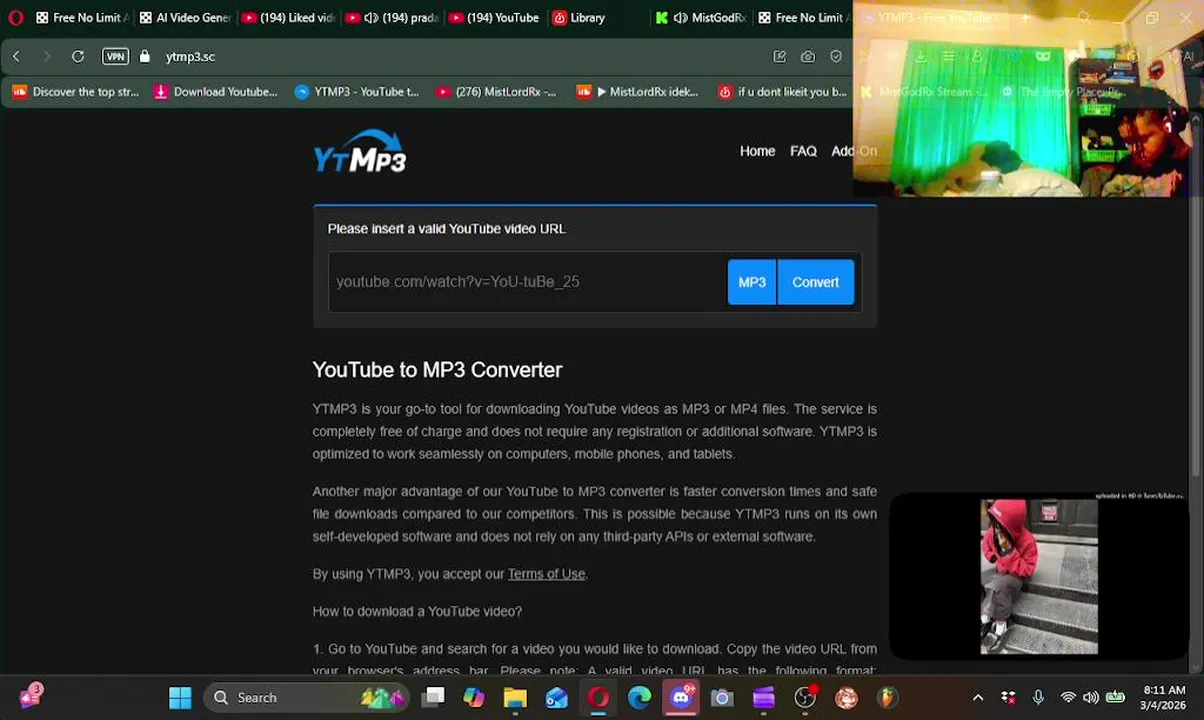Image resolution: width=1204 pixels, height=720 pixels.
Task: Switch to (194) Liked vid tab
Action: (x=289, y=17)
